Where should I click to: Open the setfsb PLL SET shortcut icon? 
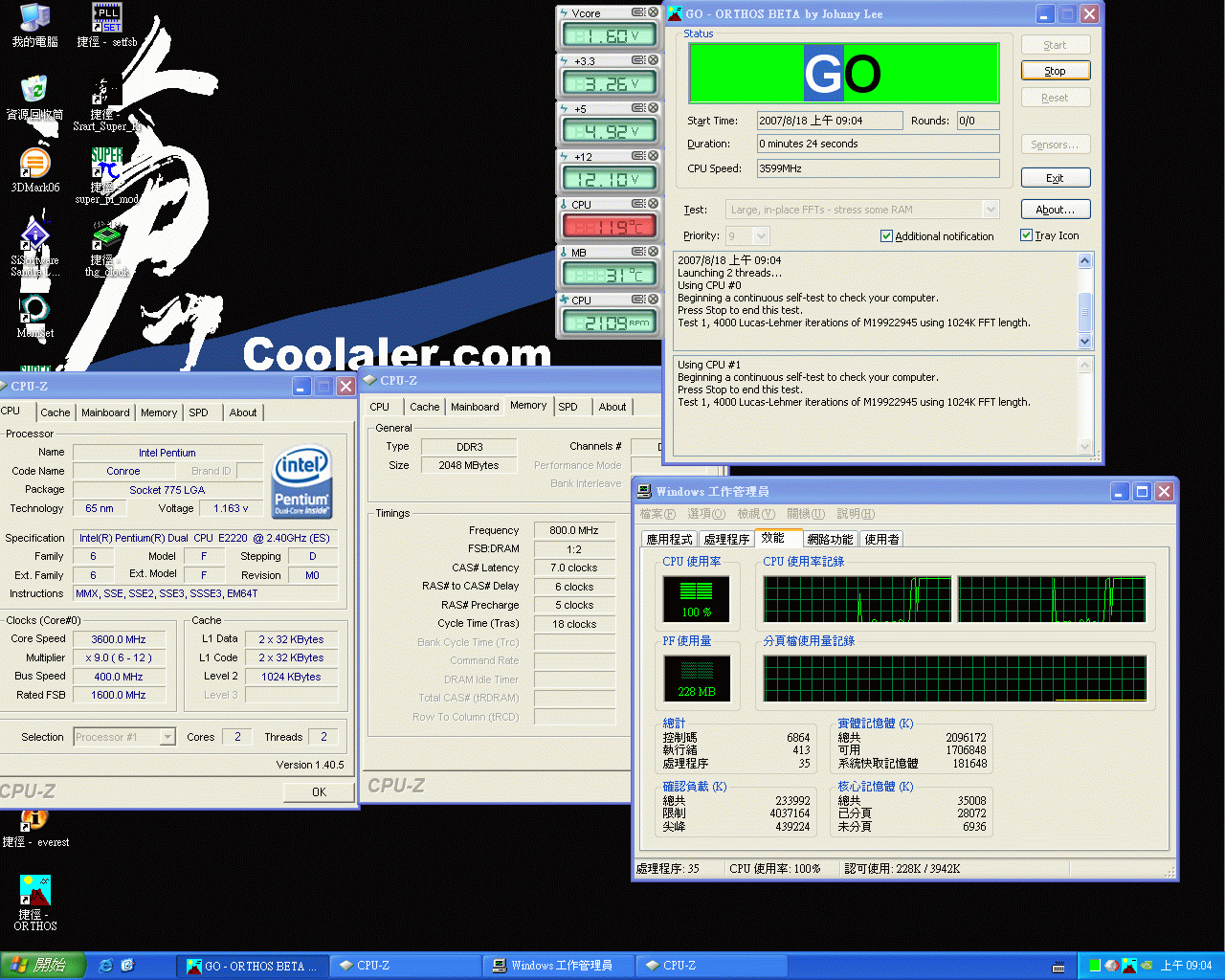point(107,17)
